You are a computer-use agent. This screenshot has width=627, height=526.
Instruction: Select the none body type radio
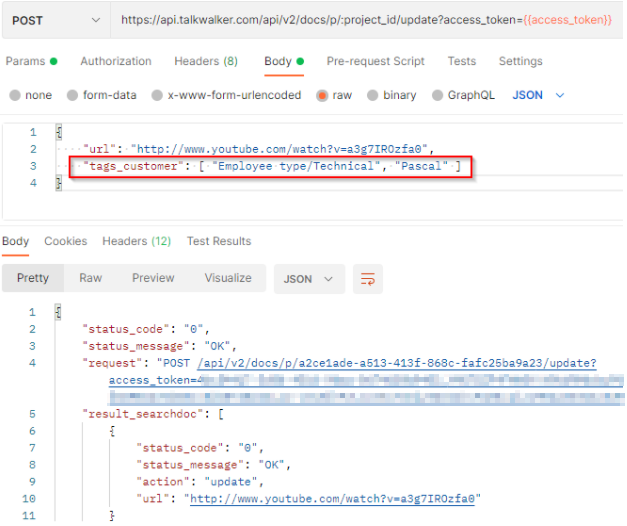click(15, 95)
